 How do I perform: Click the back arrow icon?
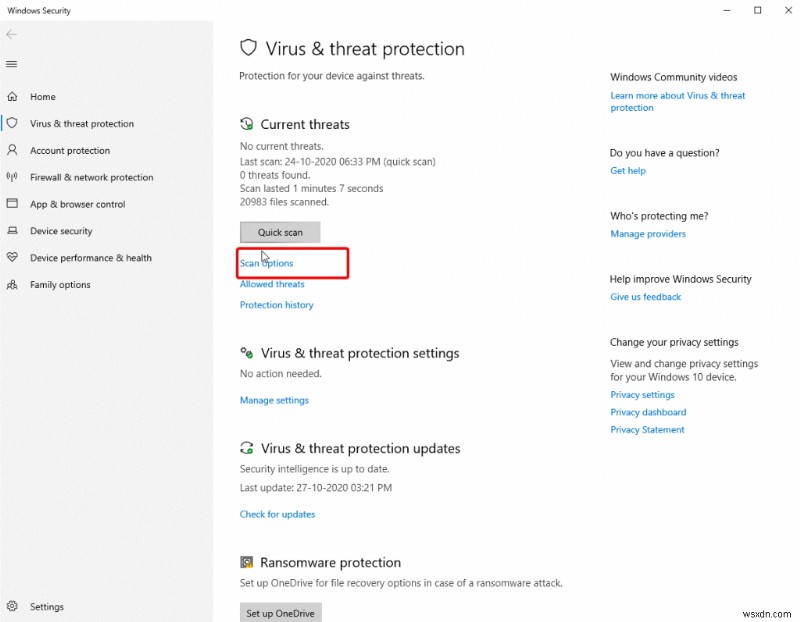tap(12, 34)
